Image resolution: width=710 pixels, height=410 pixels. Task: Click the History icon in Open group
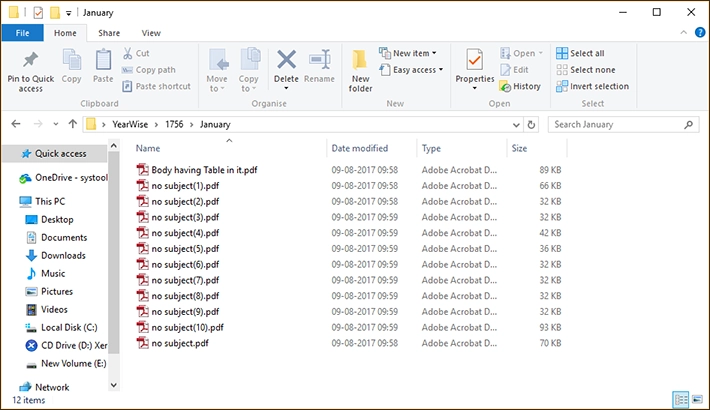505,86
